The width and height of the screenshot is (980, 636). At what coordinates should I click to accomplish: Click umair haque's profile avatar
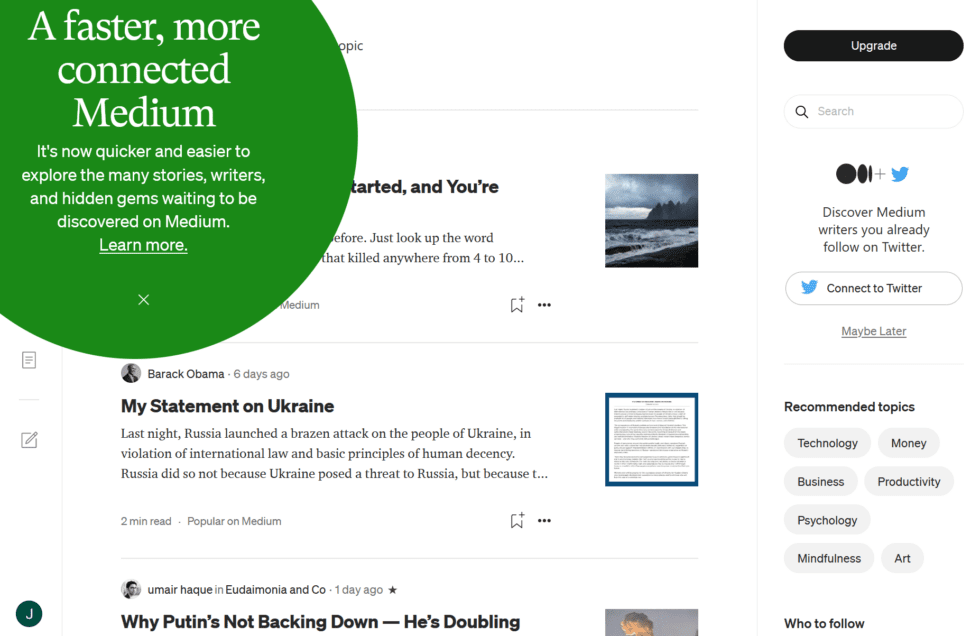click(x=131, y=589)
